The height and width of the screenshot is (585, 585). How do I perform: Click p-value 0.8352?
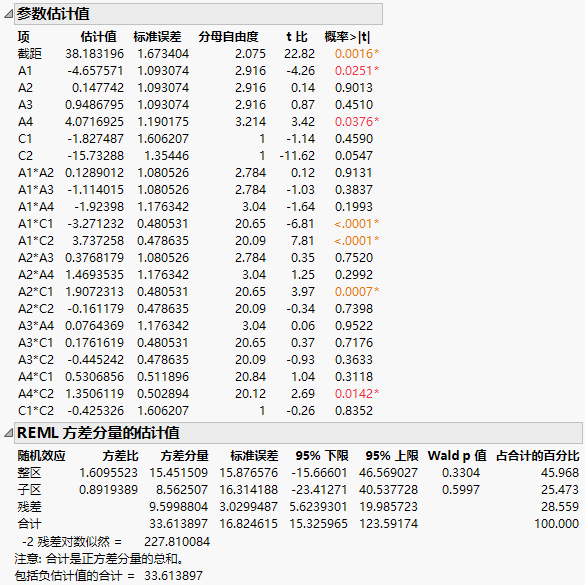[354, 411]
